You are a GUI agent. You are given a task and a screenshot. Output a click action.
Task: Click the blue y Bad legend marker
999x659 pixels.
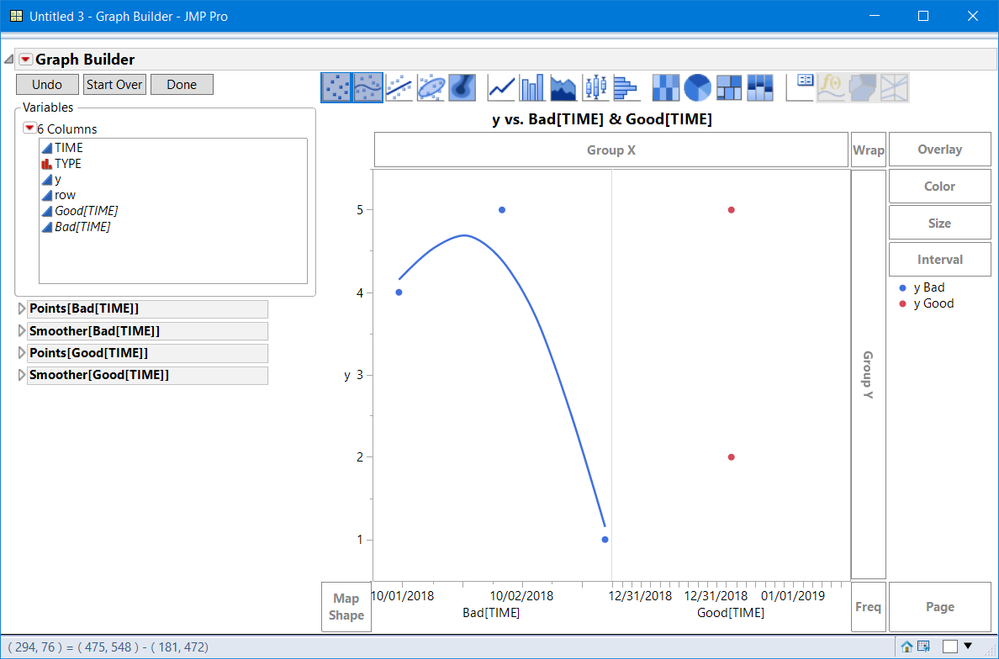[x=902, y=288]
